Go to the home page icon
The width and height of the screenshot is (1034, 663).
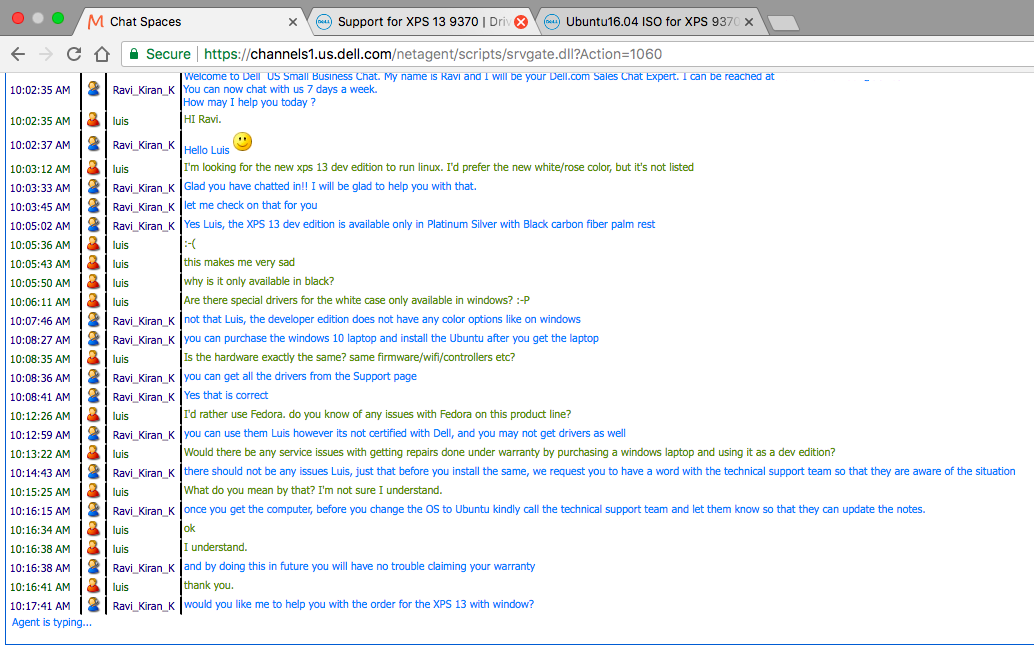[x=102, y=54]
